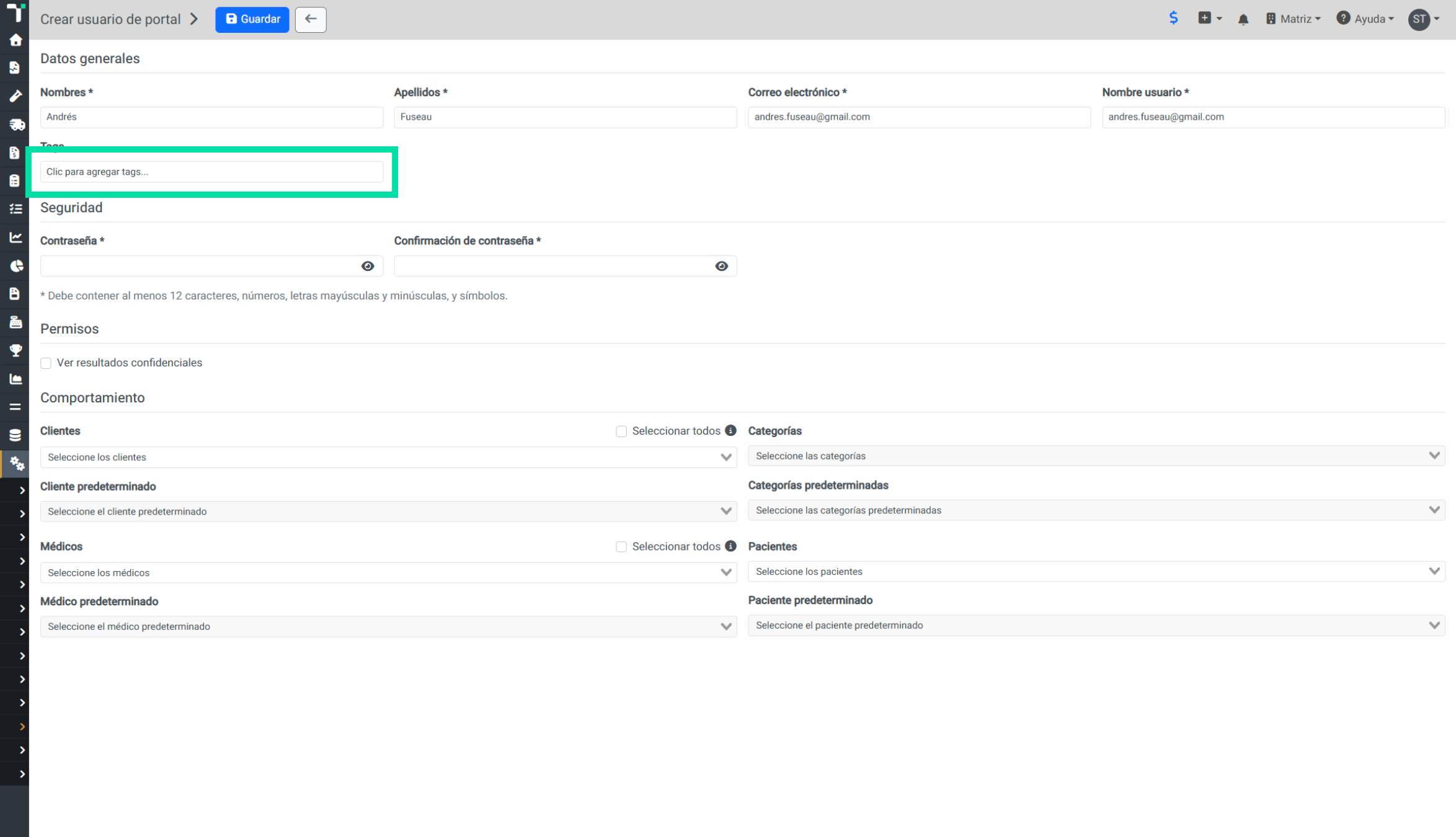Open the Cliente predeterminado dropdown

click(389, 511)
